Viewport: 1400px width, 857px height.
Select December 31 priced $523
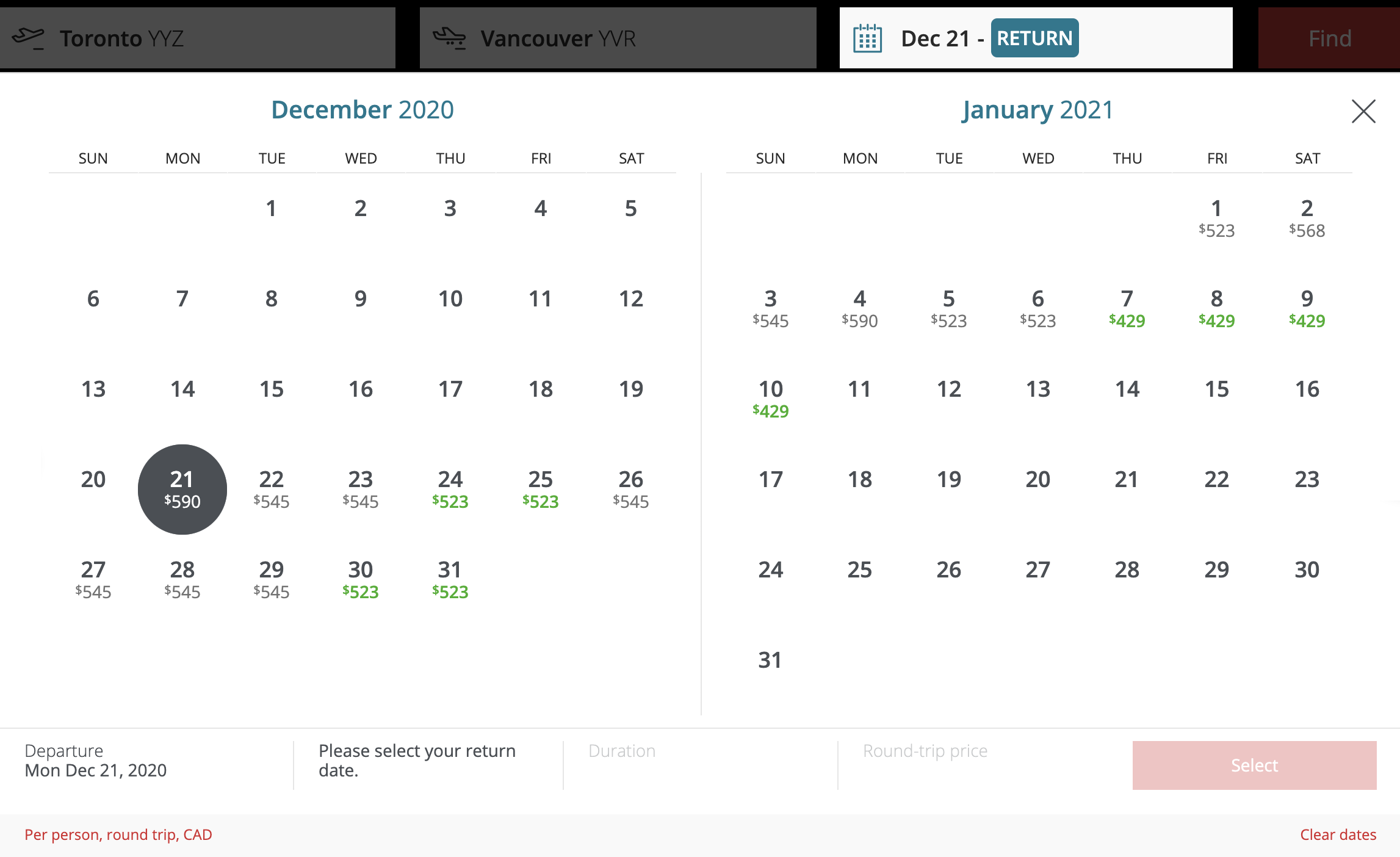[x=450, y=579]
